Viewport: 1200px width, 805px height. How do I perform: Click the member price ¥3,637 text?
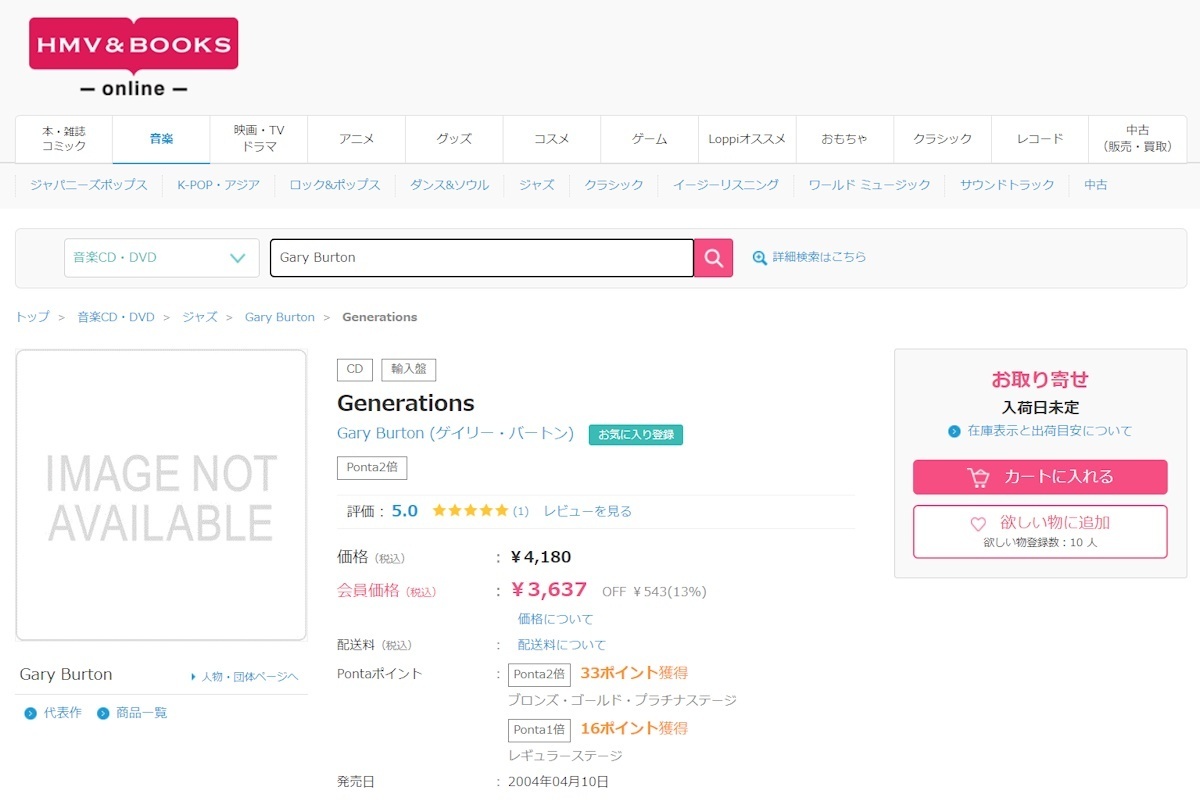[x=549, y=590]
